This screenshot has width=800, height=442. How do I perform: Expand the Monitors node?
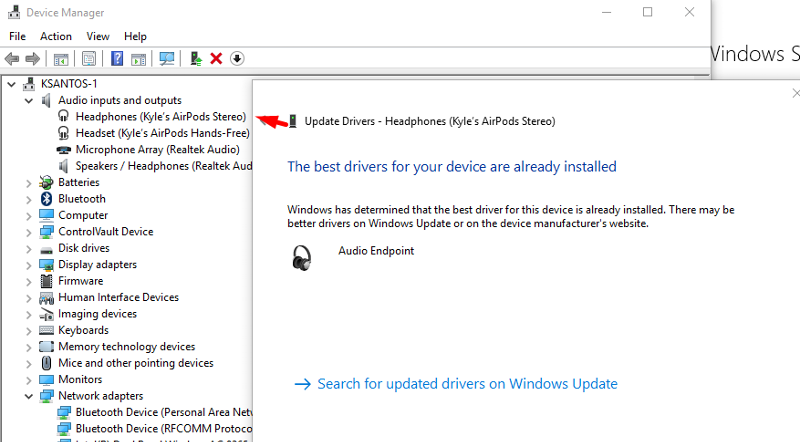(x=29, y=380)
